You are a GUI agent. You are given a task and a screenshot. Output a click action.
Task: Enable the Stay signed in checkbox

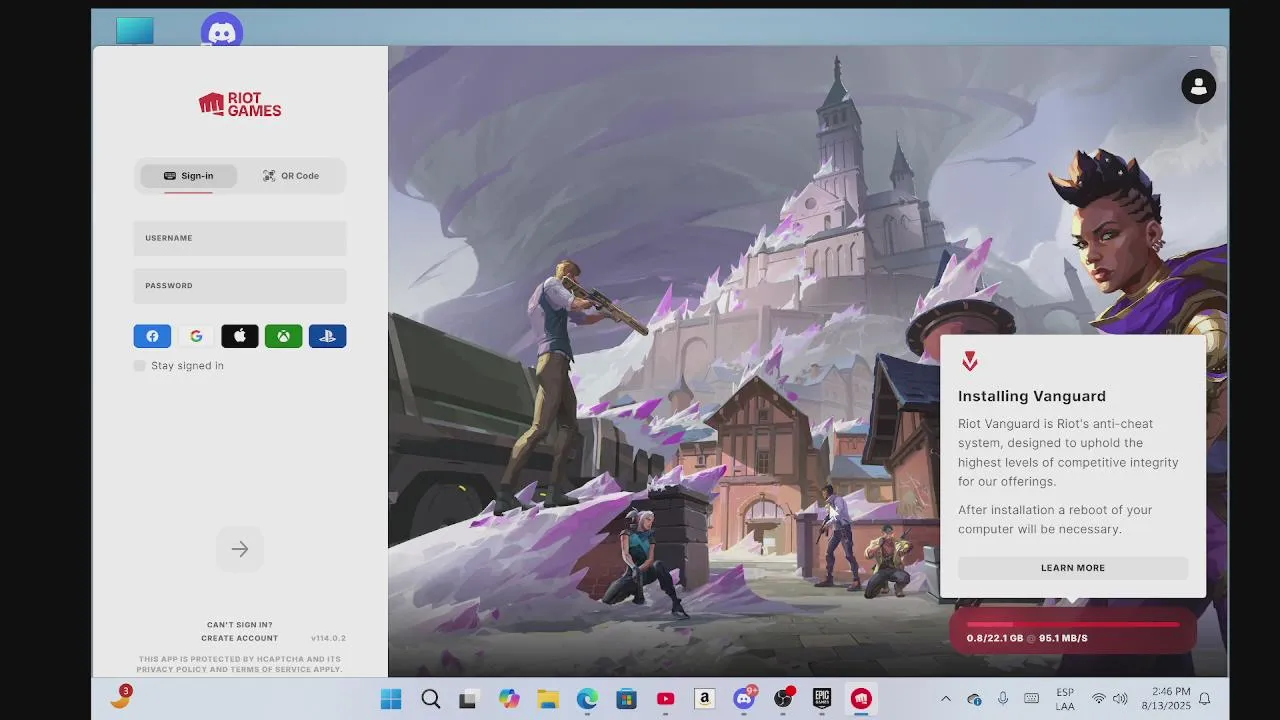click(140, 366)
